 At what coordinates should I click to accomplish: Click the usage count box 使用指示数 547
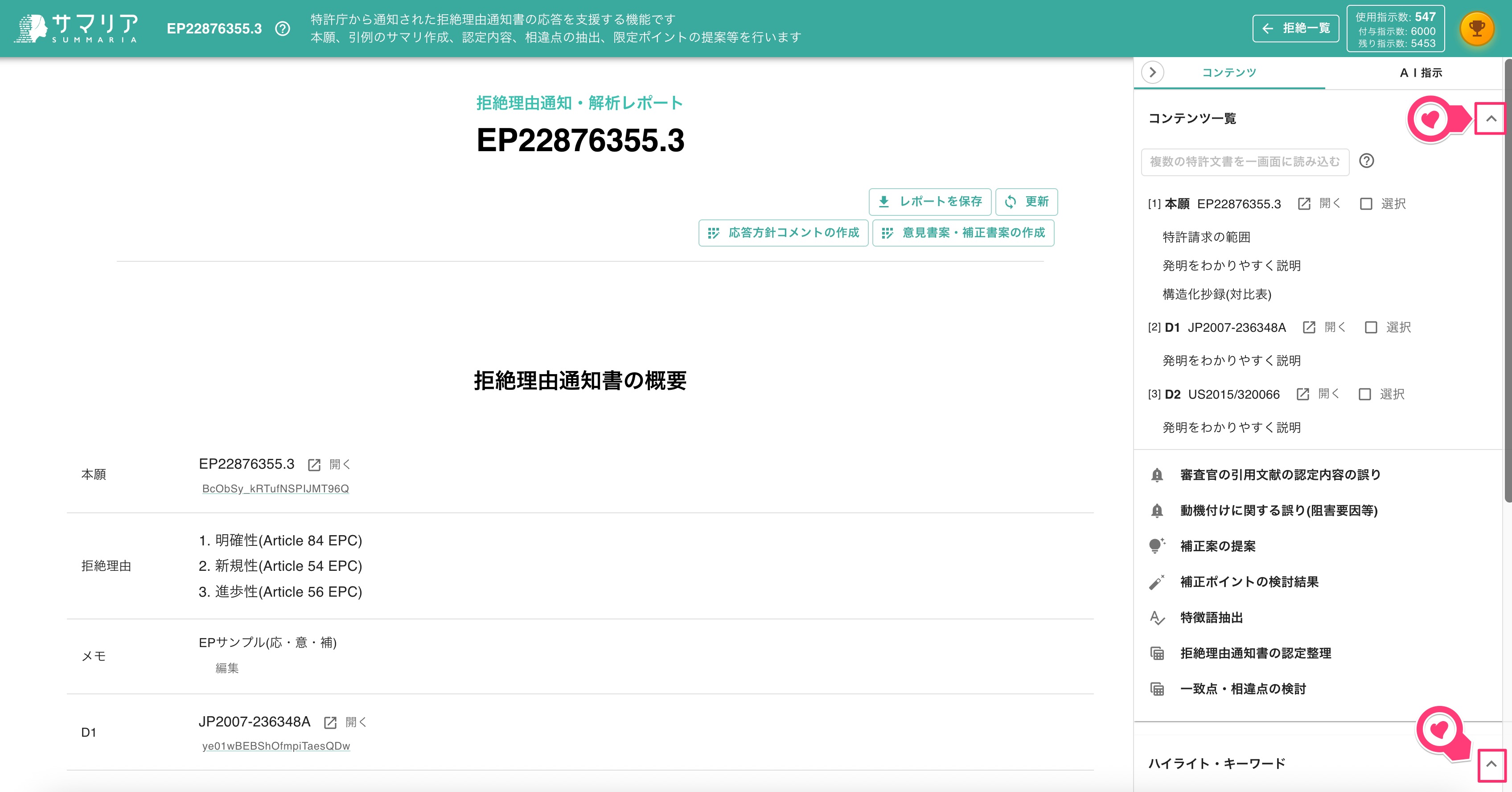pyautogui.click(x=1395, y=29)
